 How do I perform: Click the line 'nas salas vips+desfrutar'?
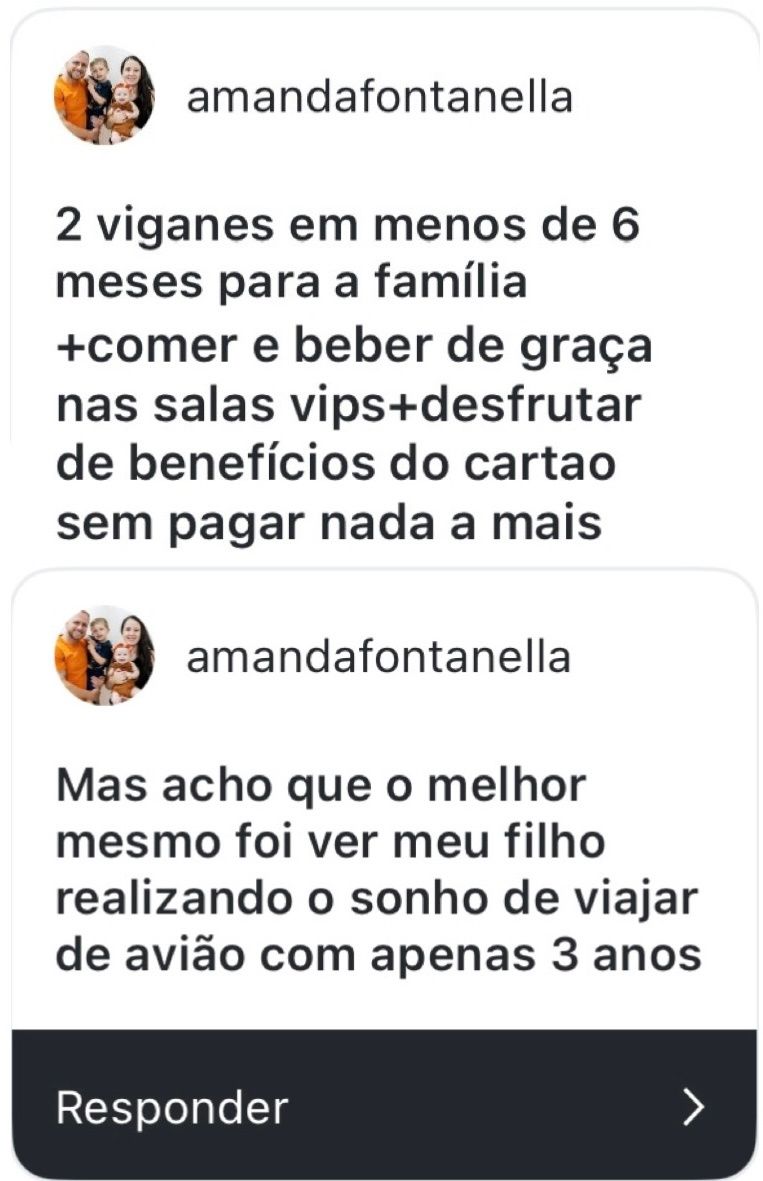tap(349, 404)
